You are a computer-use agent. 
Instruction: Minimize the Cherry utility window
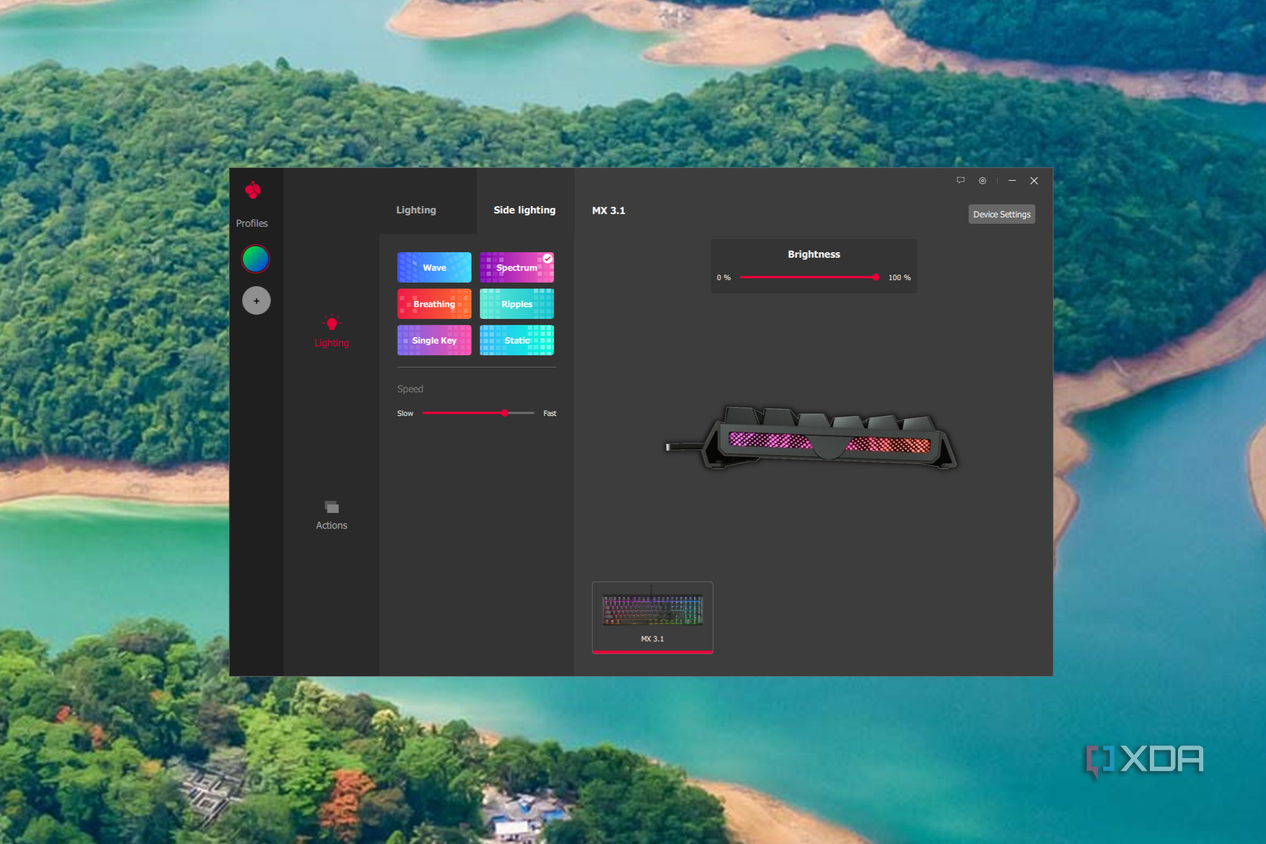1012,181
